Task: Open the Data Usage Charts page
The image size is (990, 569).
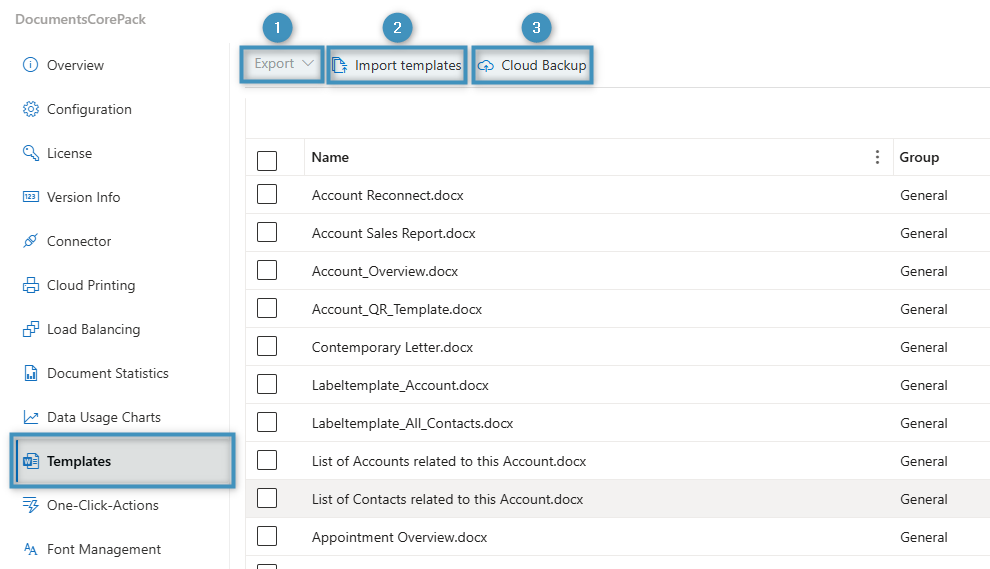Action: pos(103,417)
